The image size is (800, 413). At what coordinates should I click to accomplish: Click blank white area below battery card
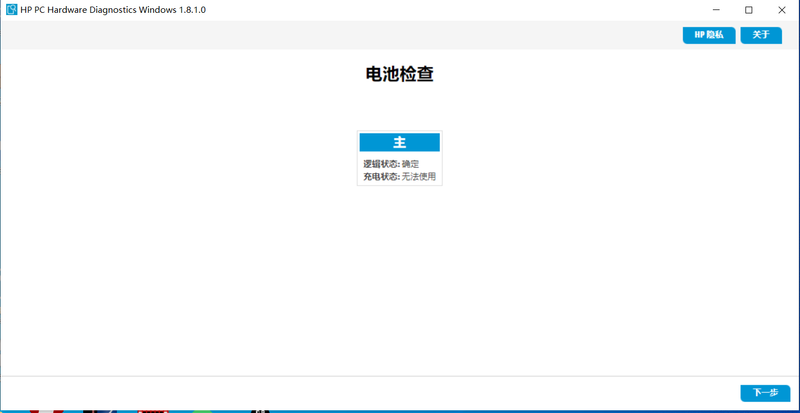click(x=399, y=280)
